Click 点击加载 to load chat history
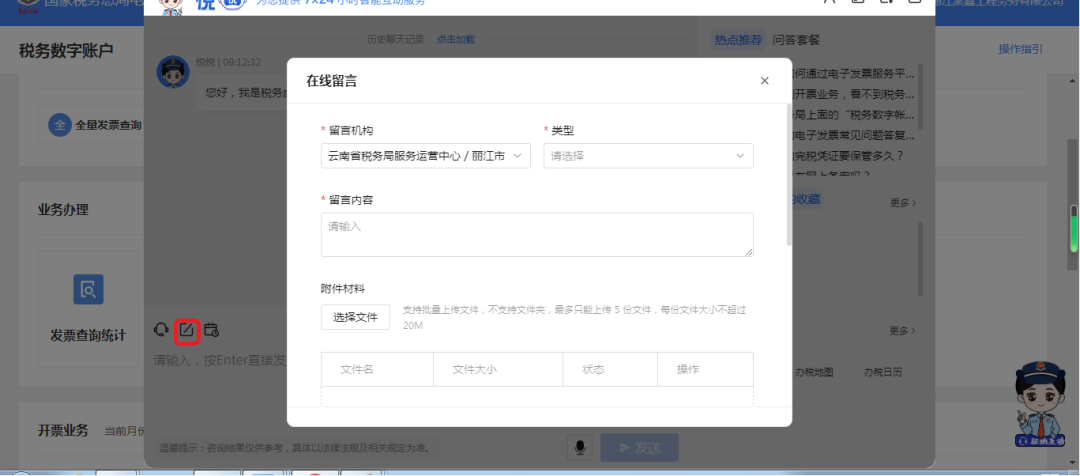The image size is (1080, 476). (455, 39)
